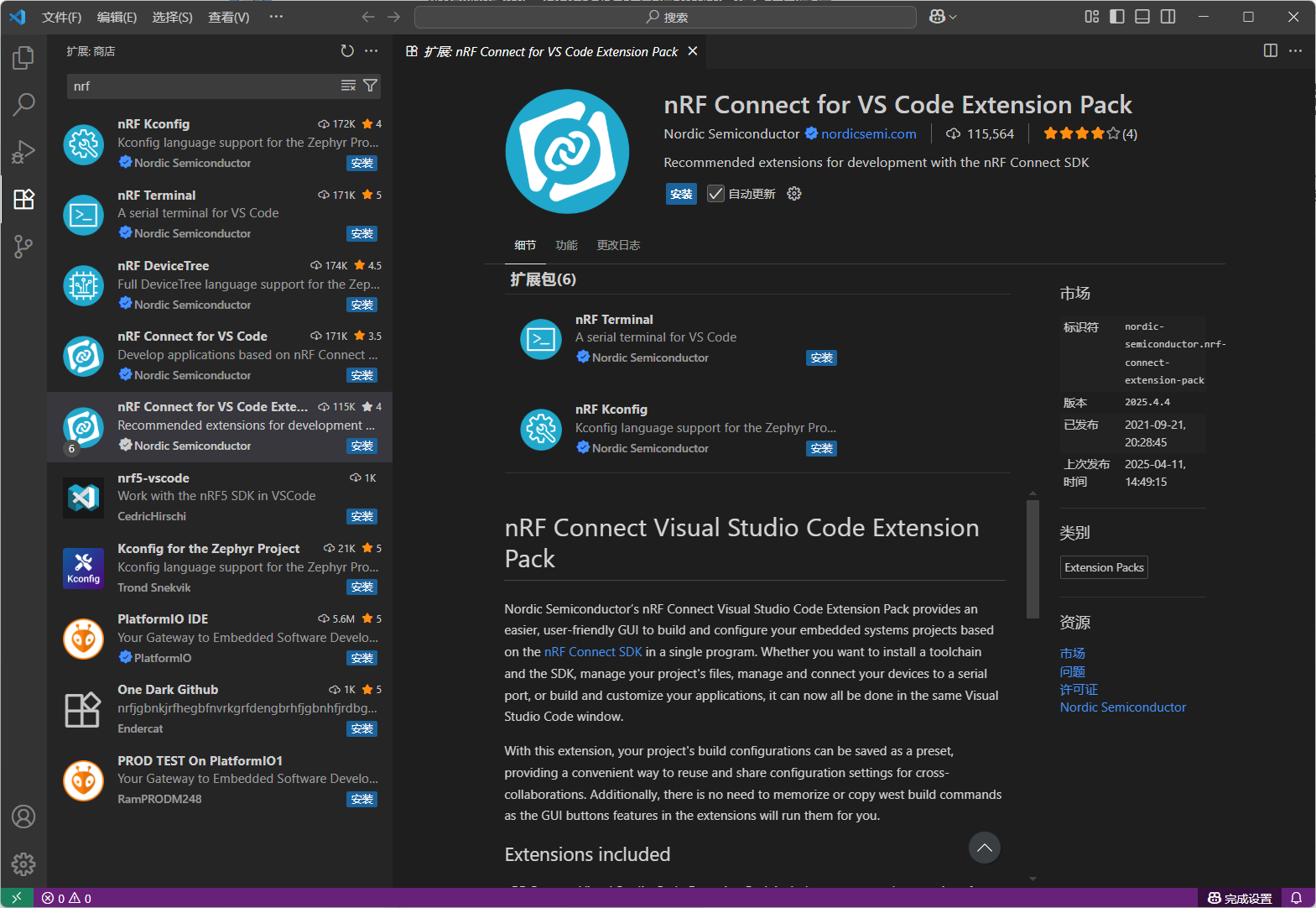The height and width of the screenshot is (908, 1316).
Task: Open the 文件(F) menu
Action: (61, 17)
